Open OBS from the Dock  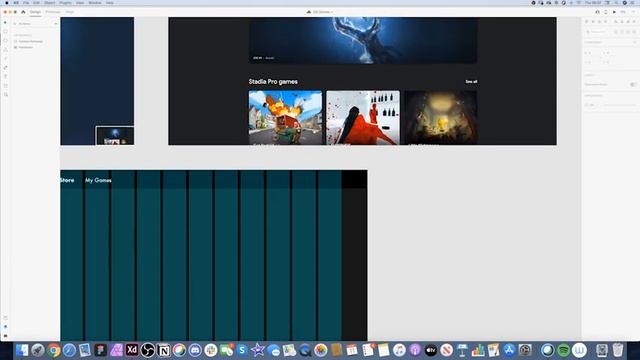[147, 350]
